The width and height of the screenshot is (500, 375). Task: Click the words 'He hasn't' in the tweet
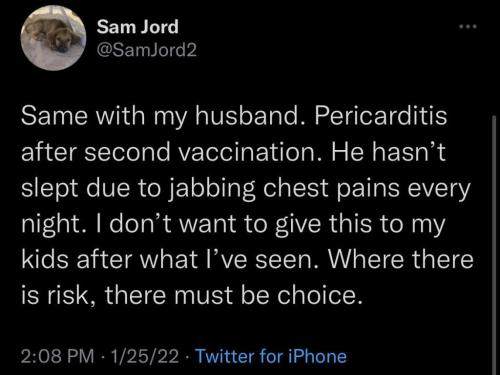[x=388, y=152]
